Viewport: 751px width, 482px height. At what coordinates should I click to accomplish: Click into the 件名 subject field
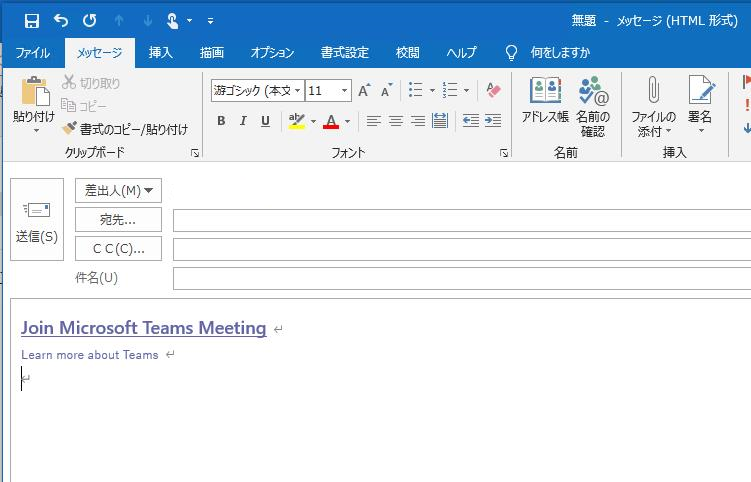pyautogui.click(x=462, y=278)
